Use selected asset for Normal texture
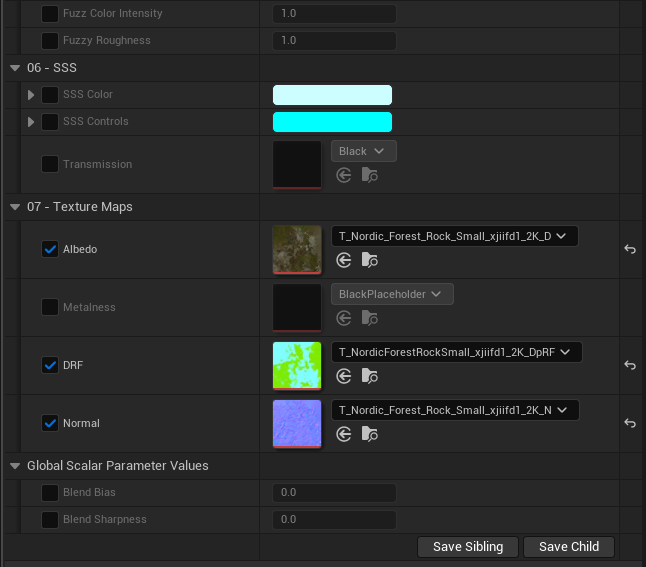The height and width of the screenshot is (567, 646). (x=344, y=434)
